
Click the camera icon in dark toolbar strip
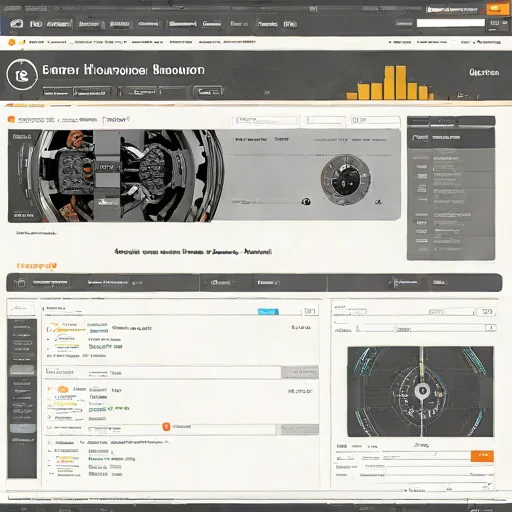(21, 283)
